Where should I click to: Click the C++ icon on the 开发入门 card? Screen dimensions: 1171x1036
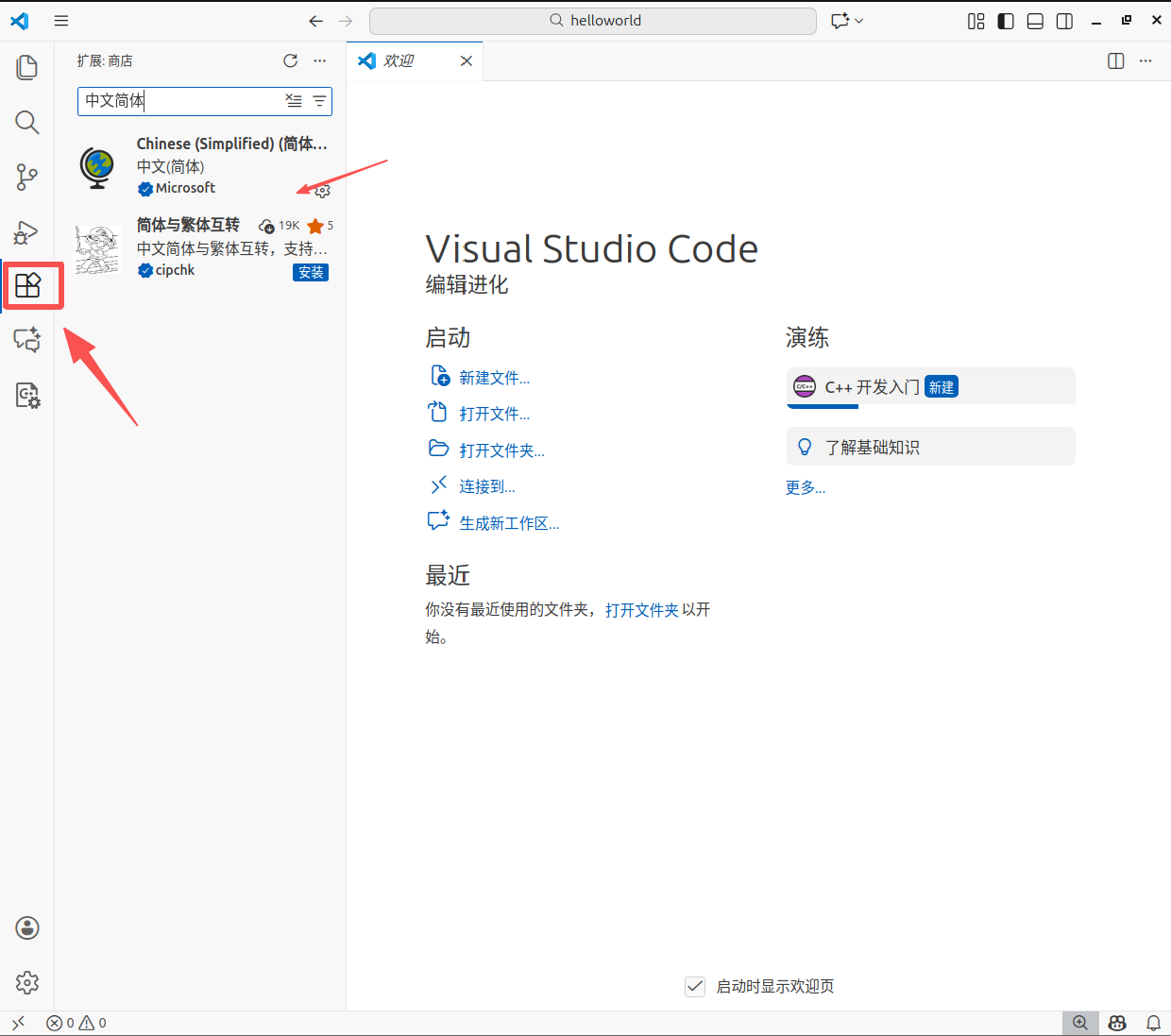coord(805,387)
